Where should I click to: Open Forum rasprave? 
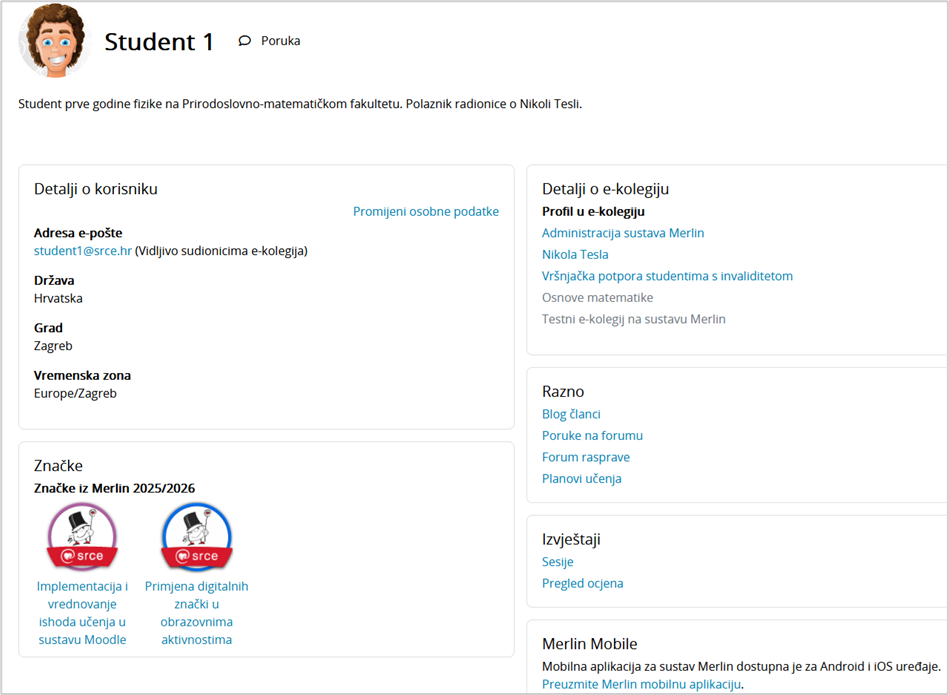(586, 457)
